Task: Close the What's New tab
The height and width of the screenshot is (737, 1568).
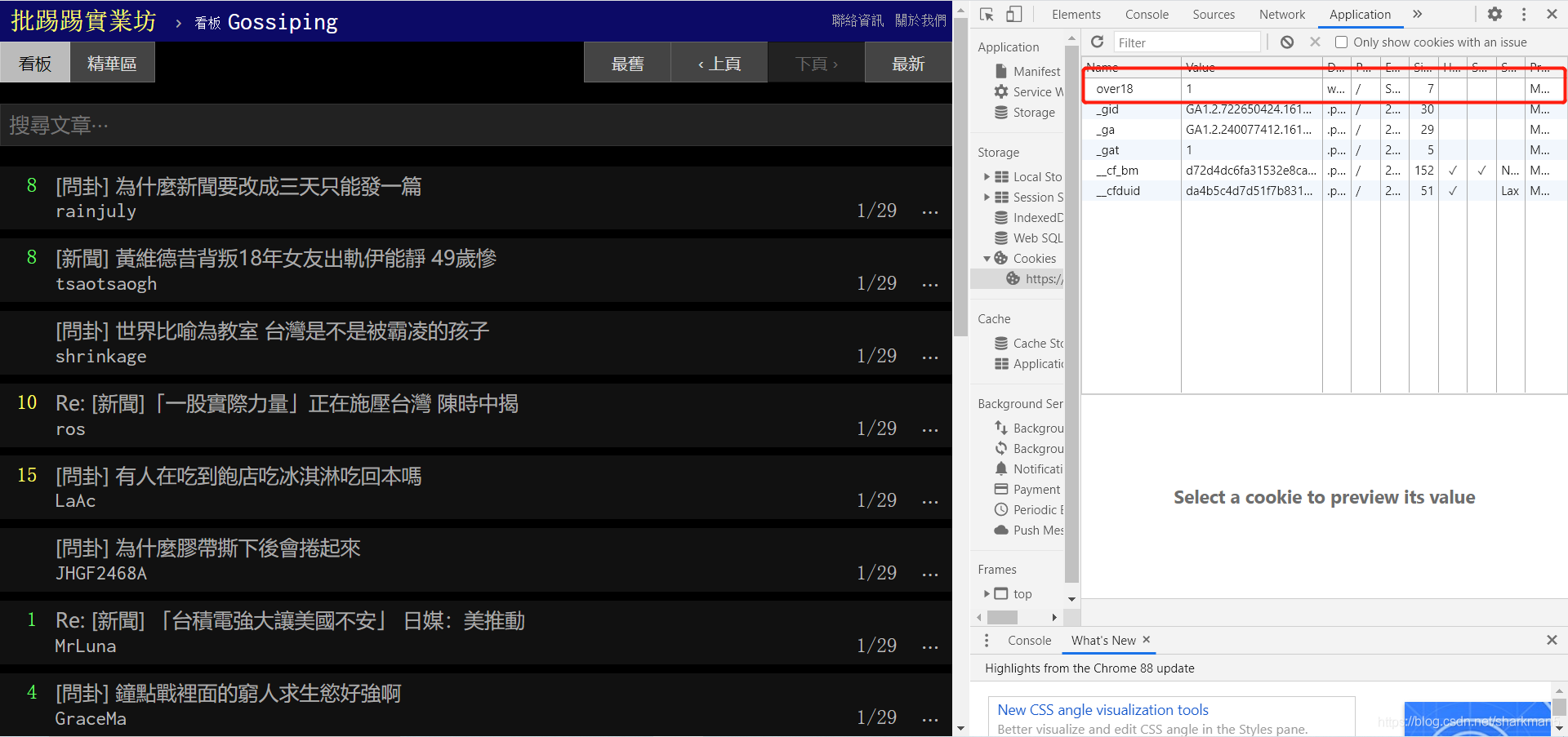Action: [x=1146, y=640]
